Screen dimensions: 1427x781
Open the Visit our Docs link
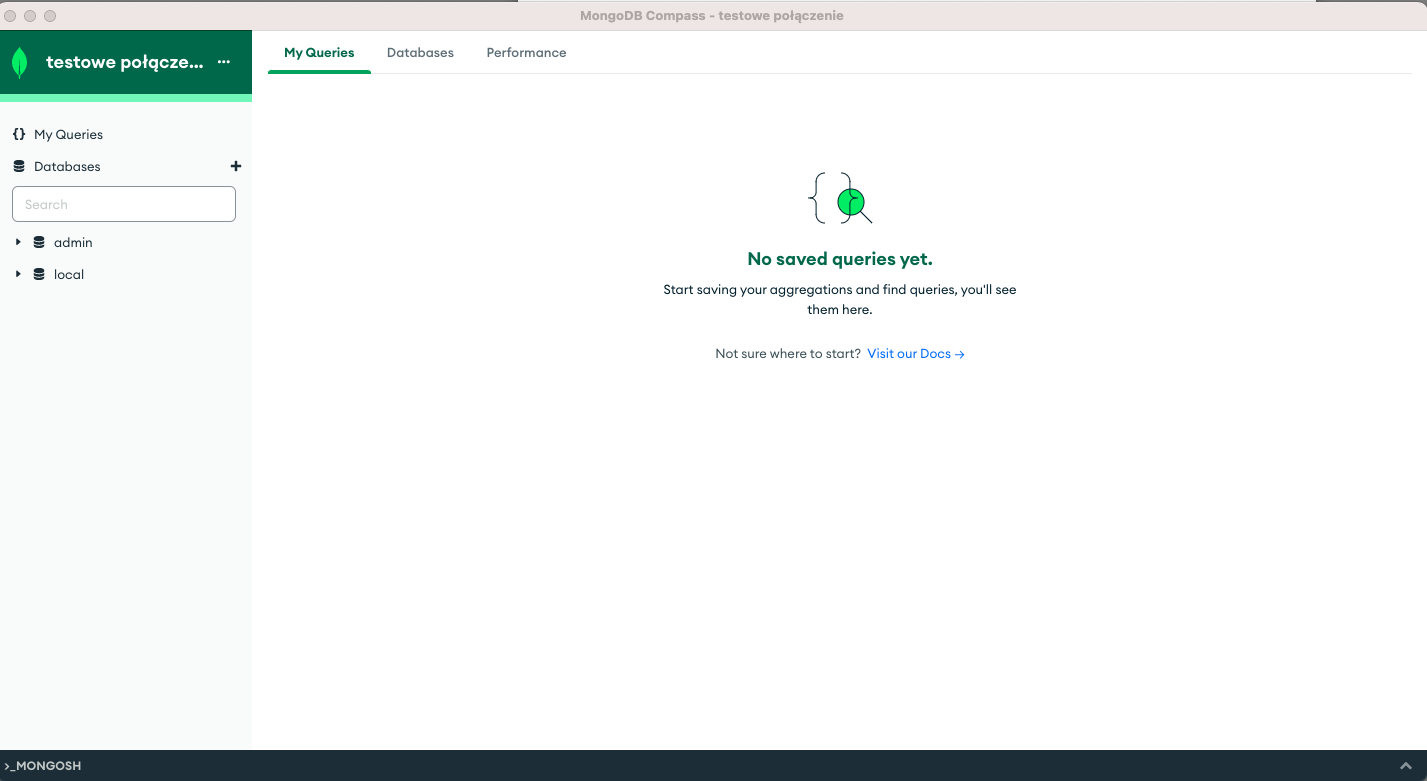point(915,354)
